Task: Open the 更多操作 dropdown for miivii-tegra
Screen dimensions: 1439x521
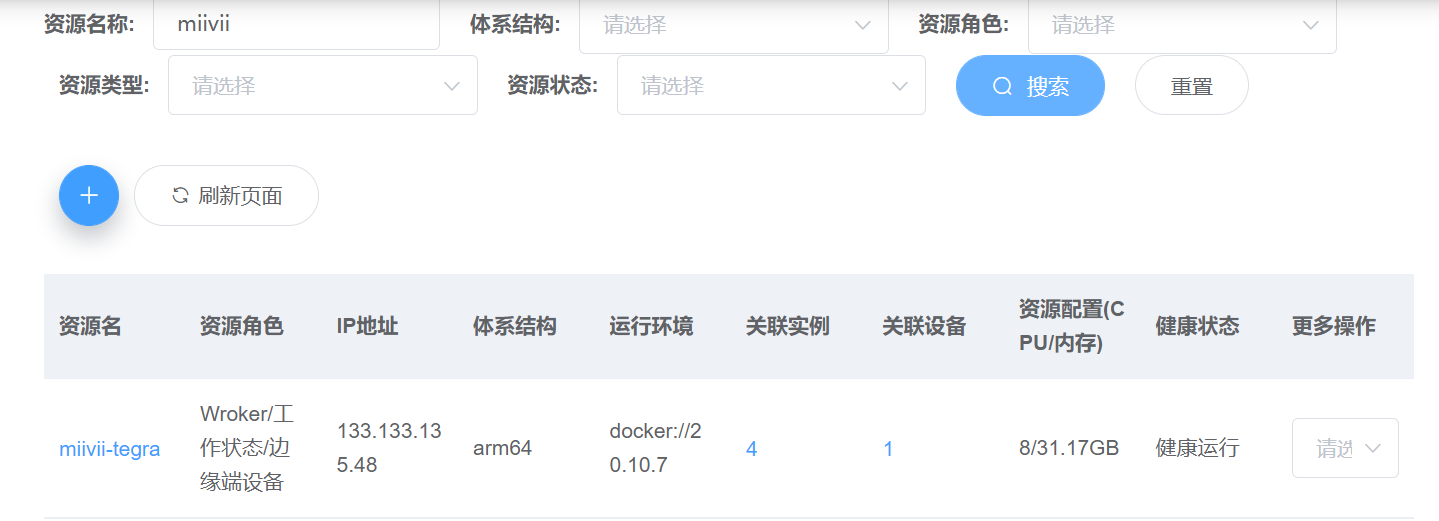Action: point(1345,448)
